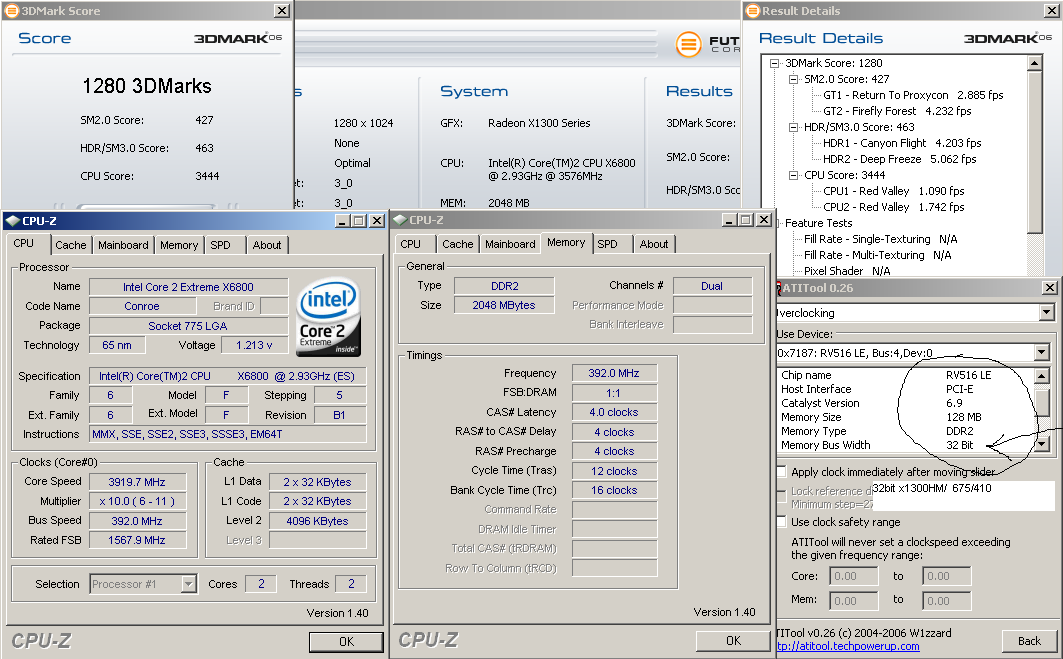Click the Memory Bus Width row in ATITool

(906, 445)
